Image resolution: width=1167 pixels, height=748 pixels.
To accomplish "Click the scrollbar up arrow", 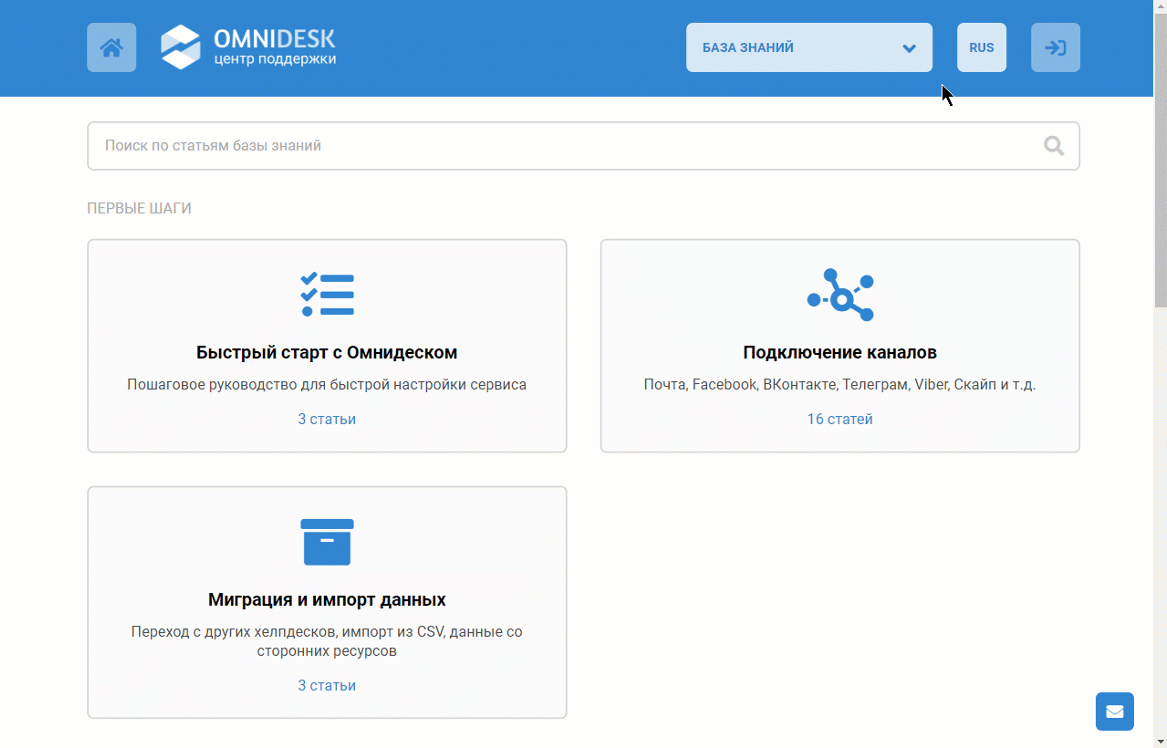I will 1160,7.
